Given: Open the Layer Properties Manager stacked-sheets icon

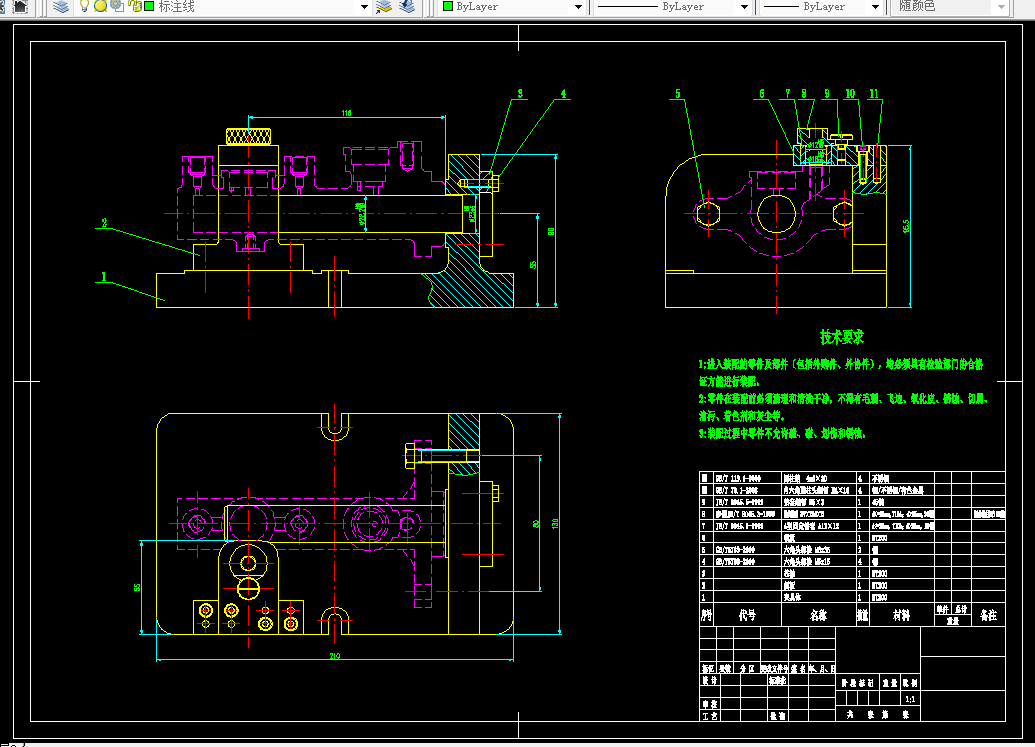Looking at the screenshot, I should 61,7.
